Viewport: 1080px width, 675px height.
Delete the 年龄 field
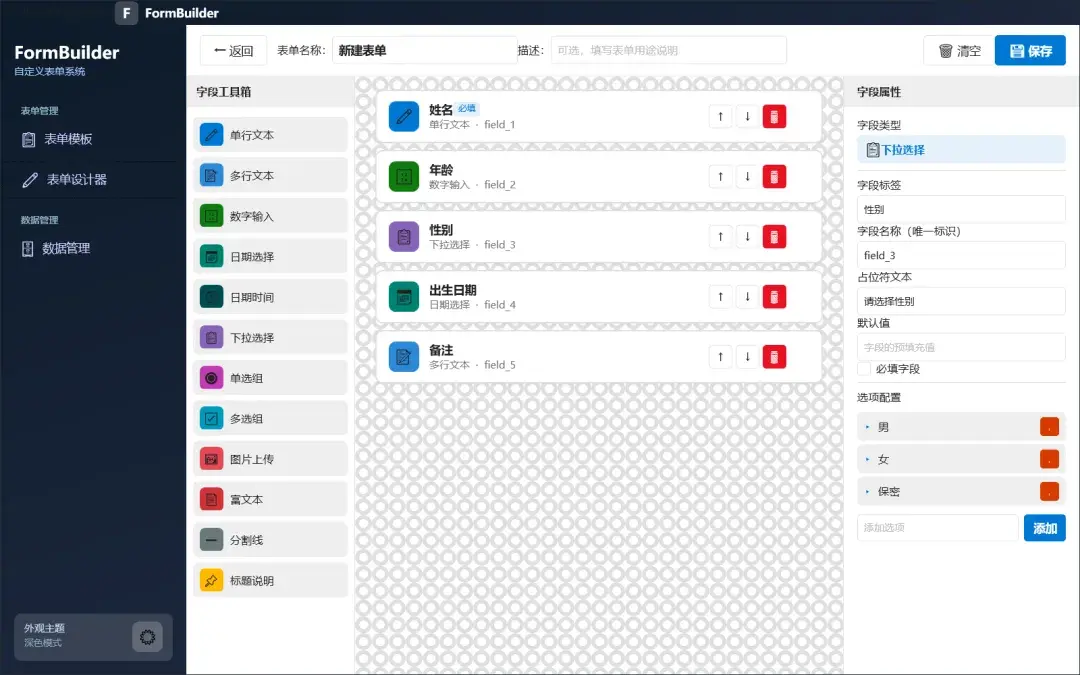pos(774,176)
